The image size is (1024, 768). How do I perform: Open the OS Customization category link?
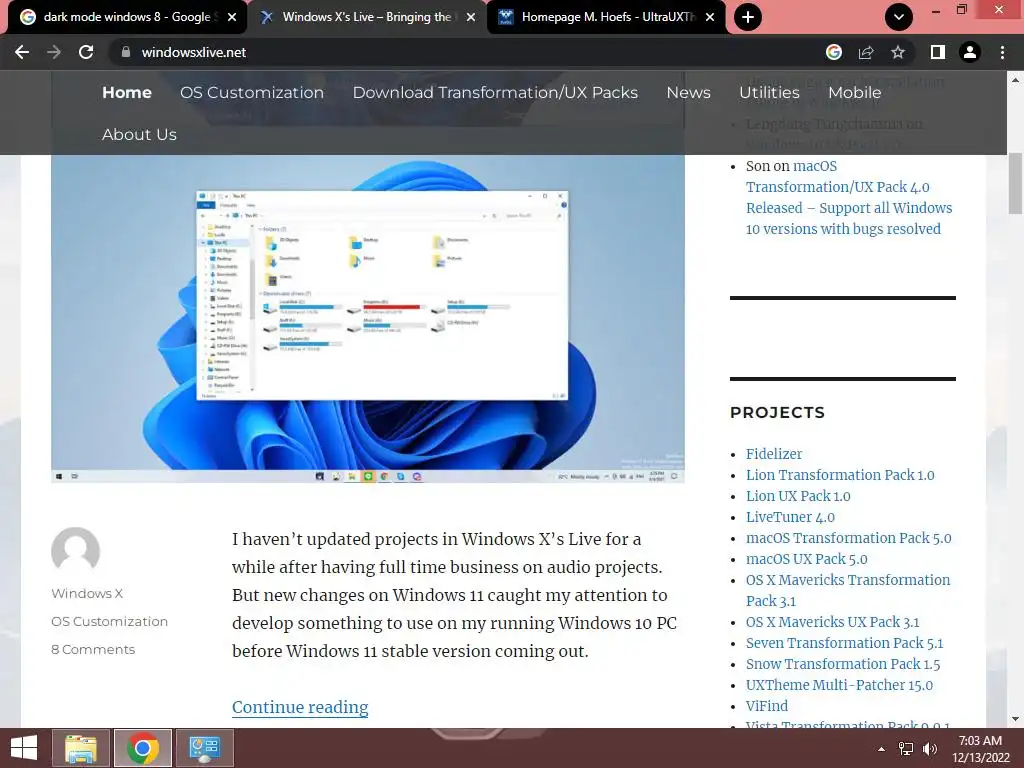click(x=110, y=622)
